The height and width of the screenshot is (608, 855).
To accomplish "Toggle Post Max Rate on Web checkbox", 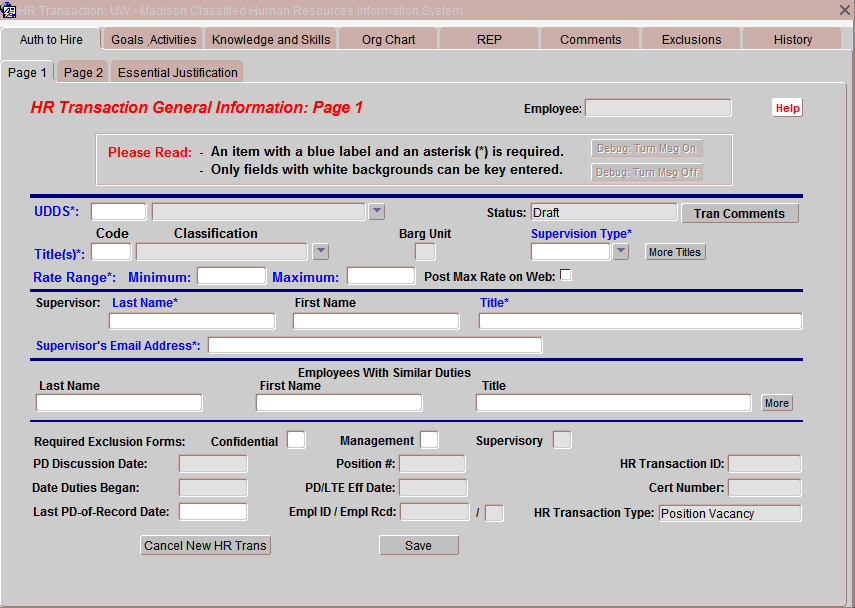I will [566, 275].
